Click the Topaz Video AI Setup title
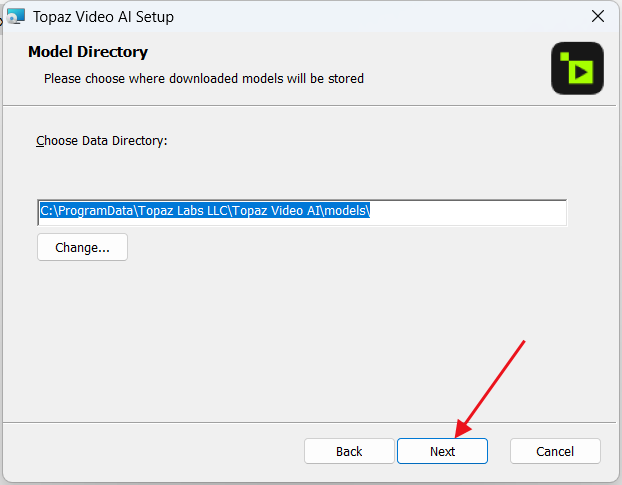Image resolution: width=622 pixels, height=485 pixels. coord(103,17)
